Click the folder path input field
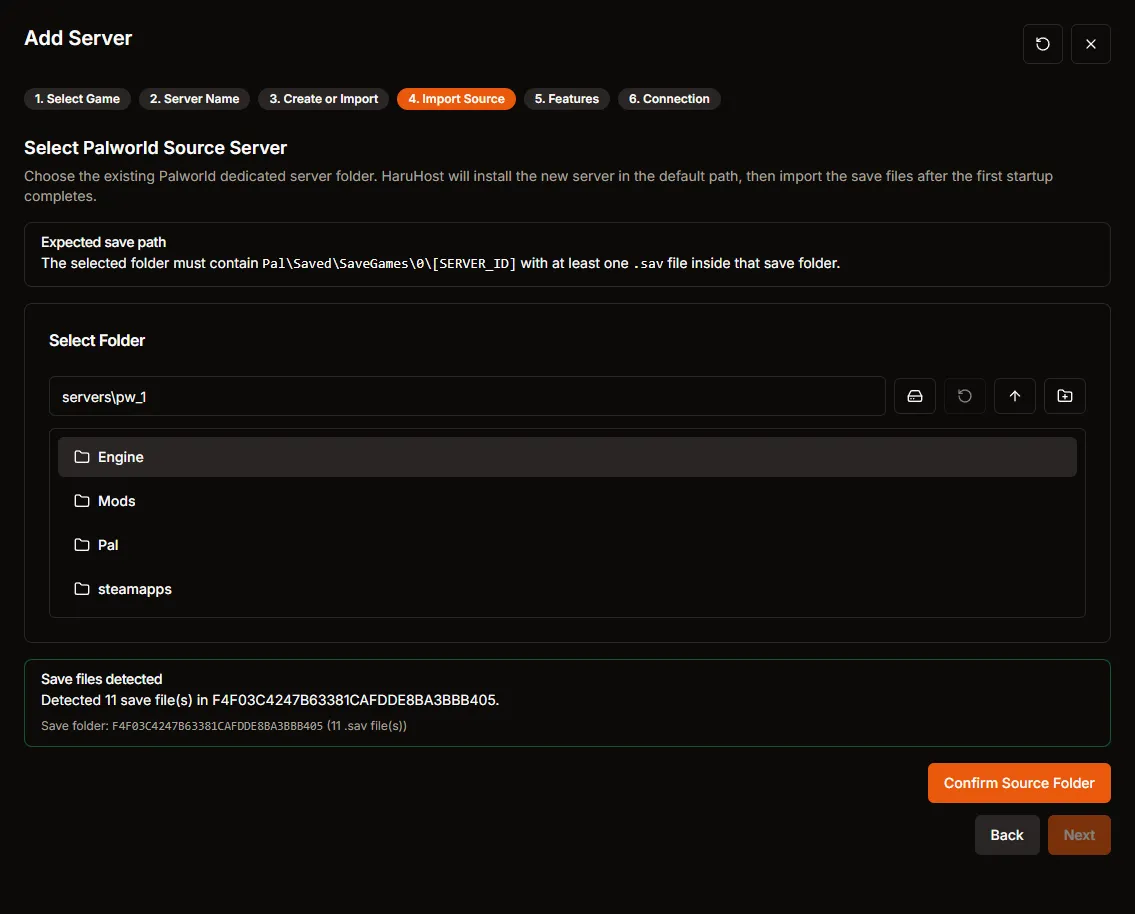Viewport: 1135px width, 914px height. point(466,396)
